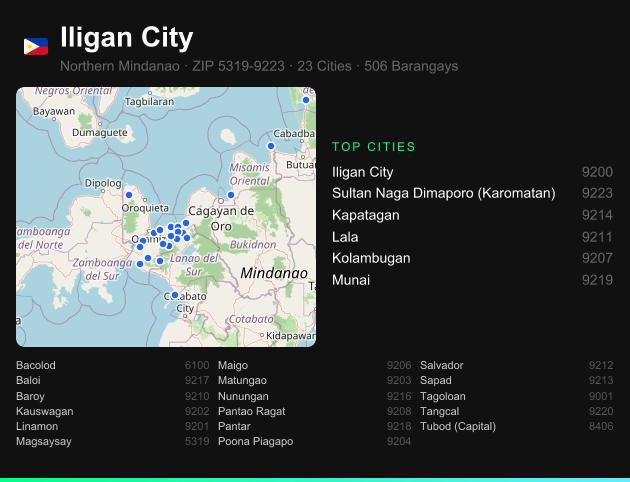Image resolution: width=630 pixels, height=482 pixels.
Task: Click the Tagoloan city row
Action: [517, 396]
